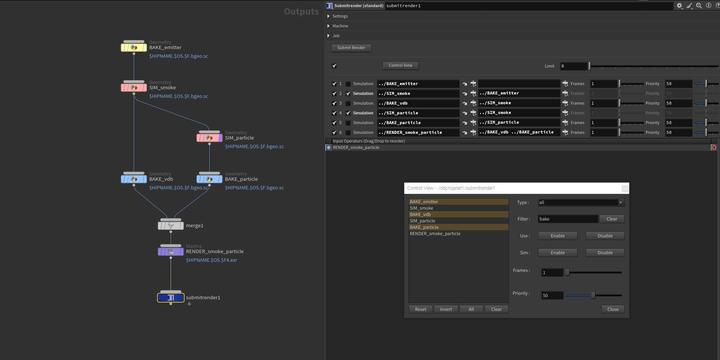Screen dimensions: 720x360
Task: Click the info icon in parameter header
Action: tap(708, 6)
